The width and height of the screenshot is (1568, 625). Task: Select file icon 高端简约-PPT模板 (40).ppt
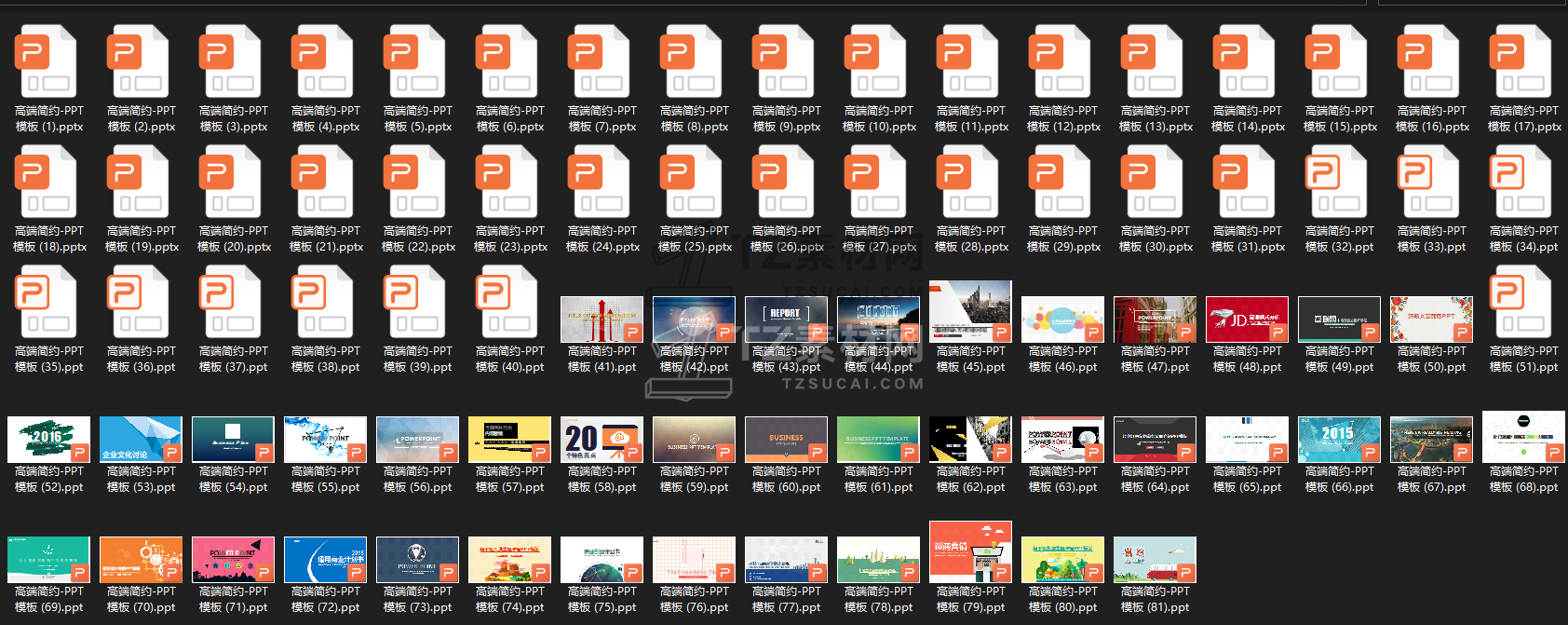click(x=506, y=302)
